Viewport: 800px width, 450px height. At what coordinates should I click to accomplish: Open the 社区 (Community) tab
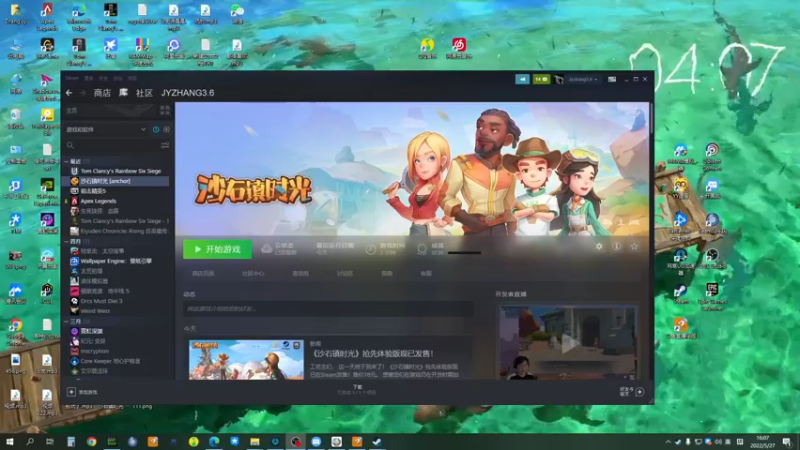point(144,93)
